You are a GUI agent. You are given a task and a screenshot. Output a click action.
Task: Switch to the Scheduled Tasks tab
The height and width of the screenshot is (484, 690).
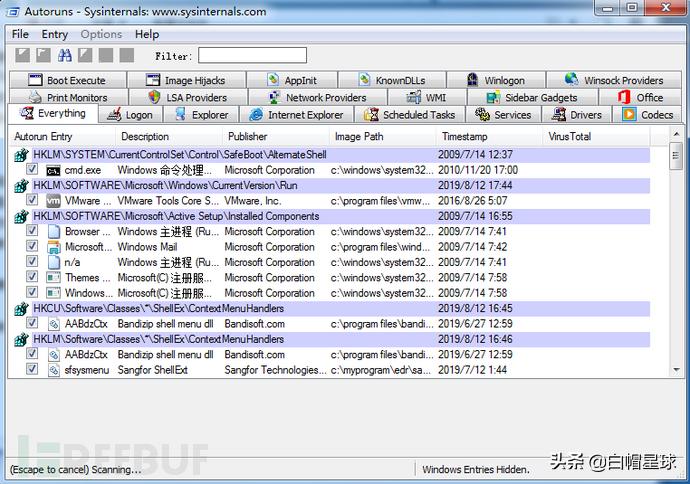(410, 115)
